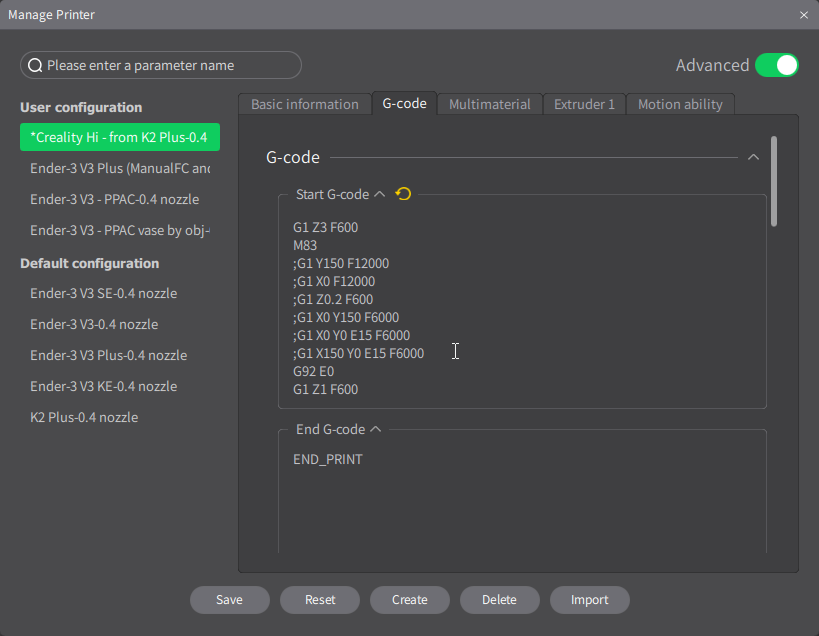
Task: Collapse the Start G-code box
Action: (x=380, y=194)
